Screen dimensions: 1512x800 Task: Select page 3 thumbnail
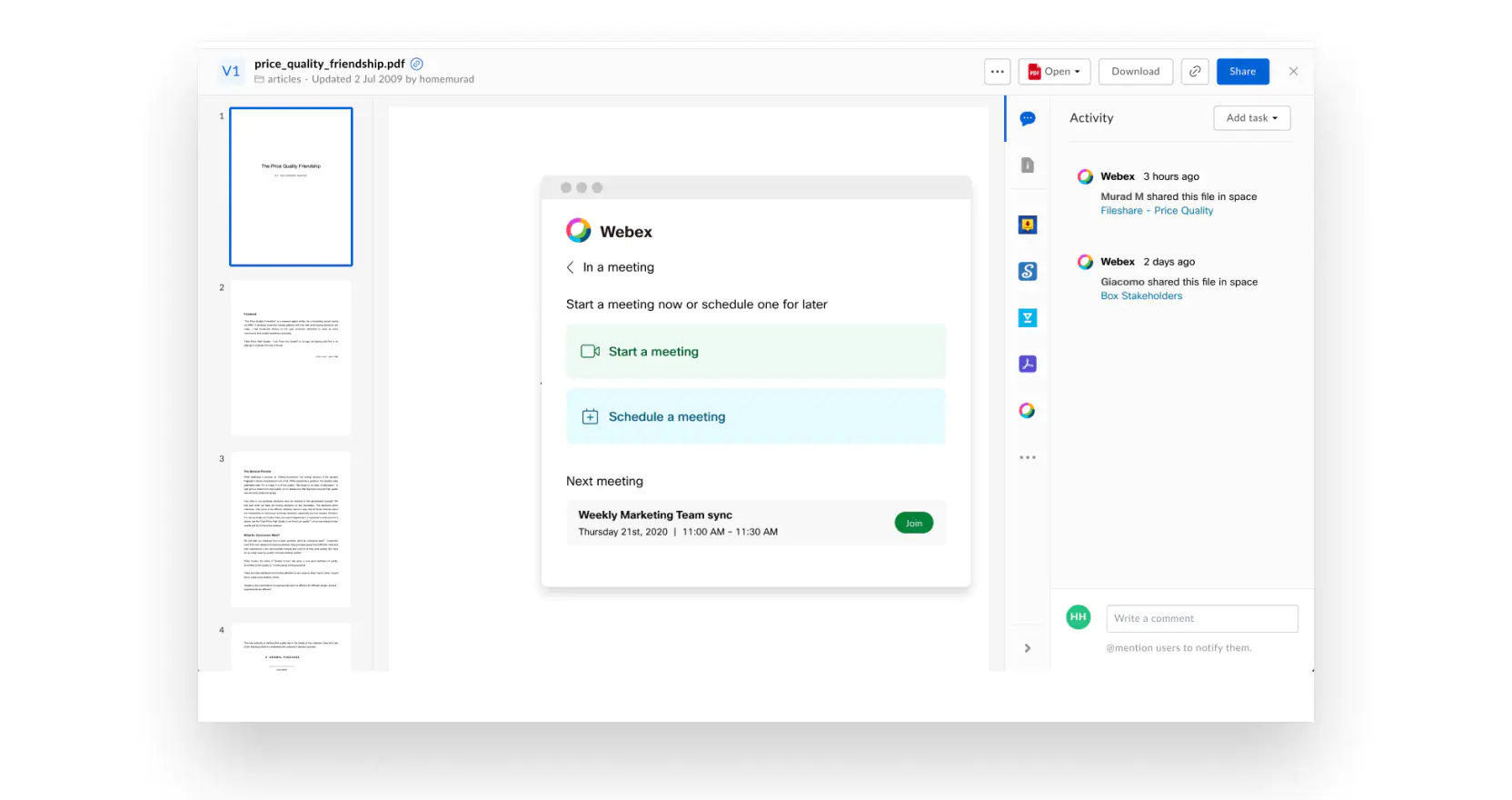click(291, 529)
